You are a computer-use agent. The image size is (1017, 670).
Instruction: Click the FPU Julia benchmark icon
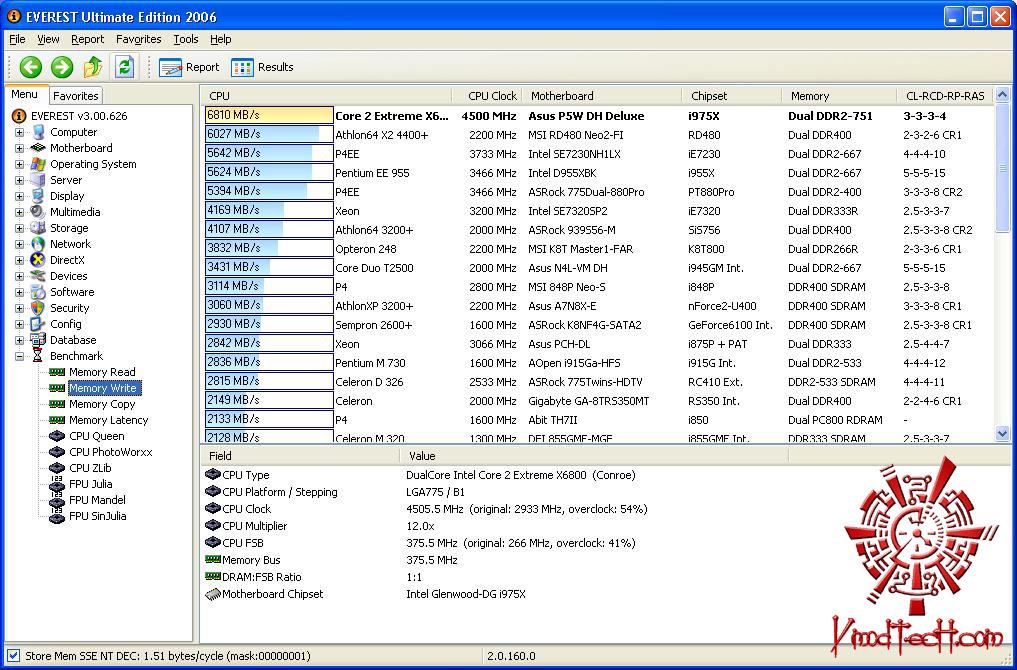tap(57, 484)
